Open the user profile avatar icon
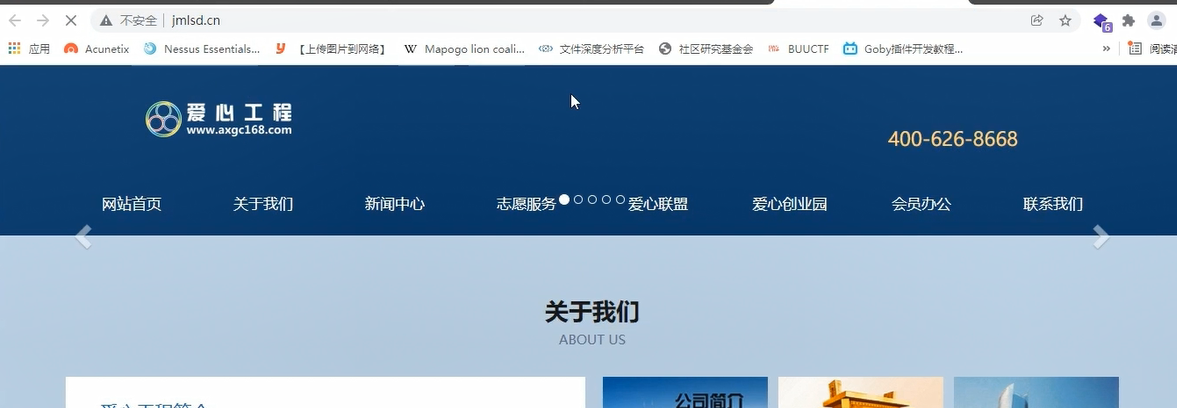Viewport: 1177px width, 408px height. (x=1156, y=20)
